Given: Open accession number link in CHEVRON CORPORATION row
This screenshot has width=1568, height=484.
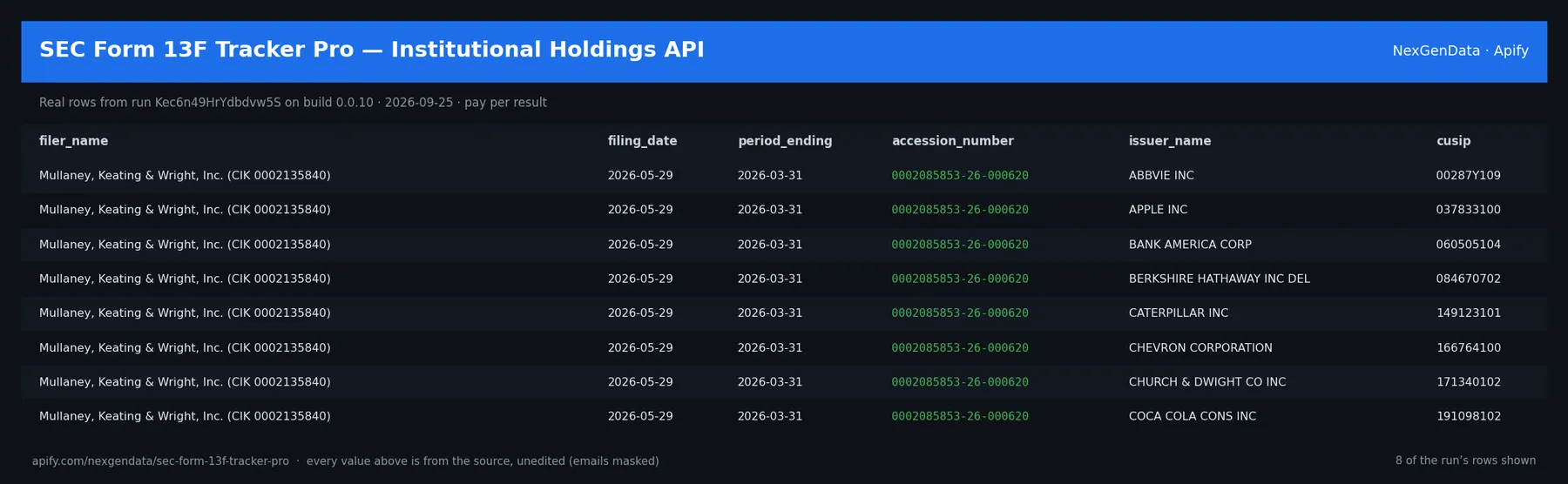Looking at the screenshot, I should (x=960, y=347).
